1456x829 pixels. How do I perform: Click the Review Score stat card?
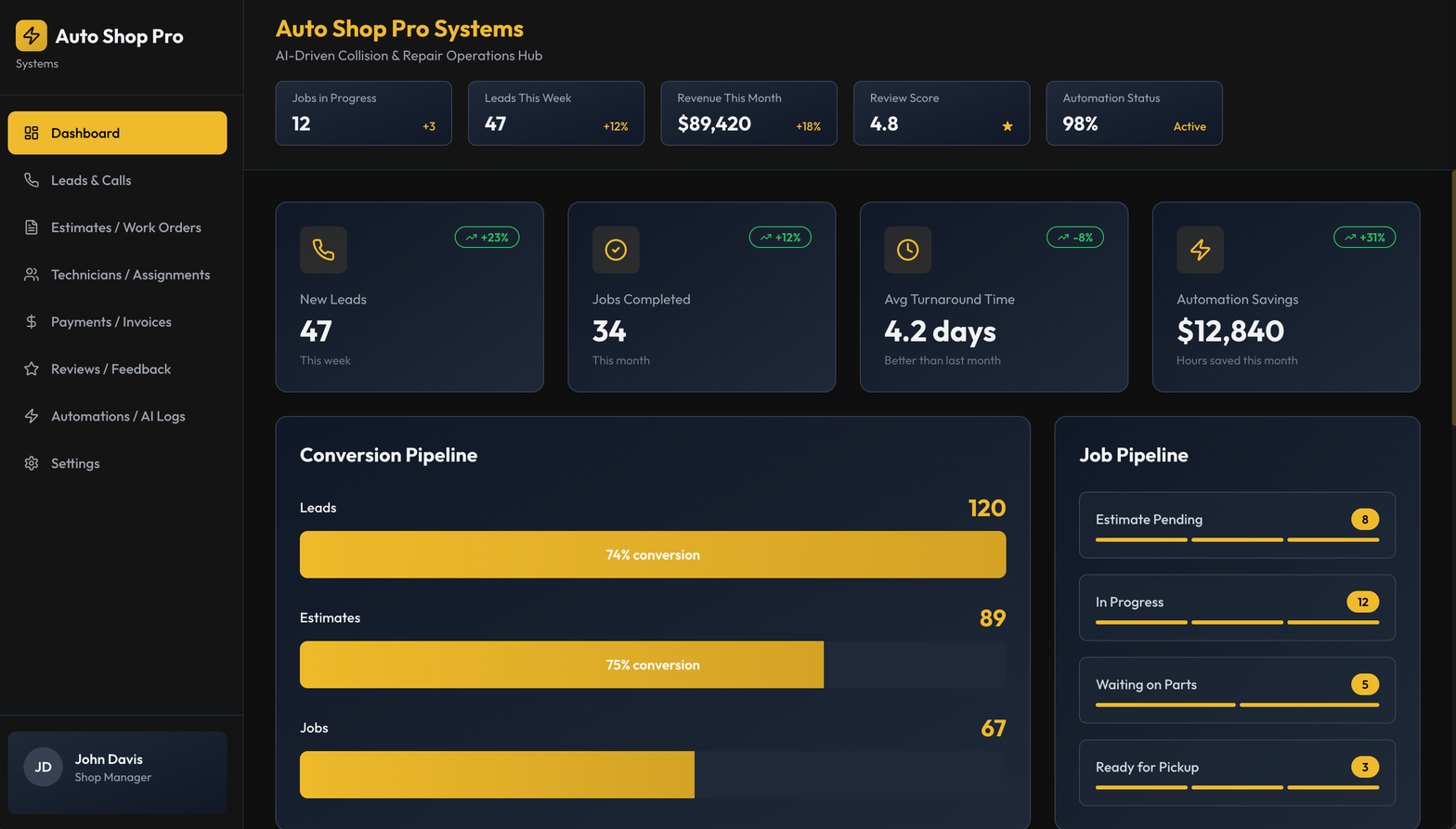(x=942, y=113)
